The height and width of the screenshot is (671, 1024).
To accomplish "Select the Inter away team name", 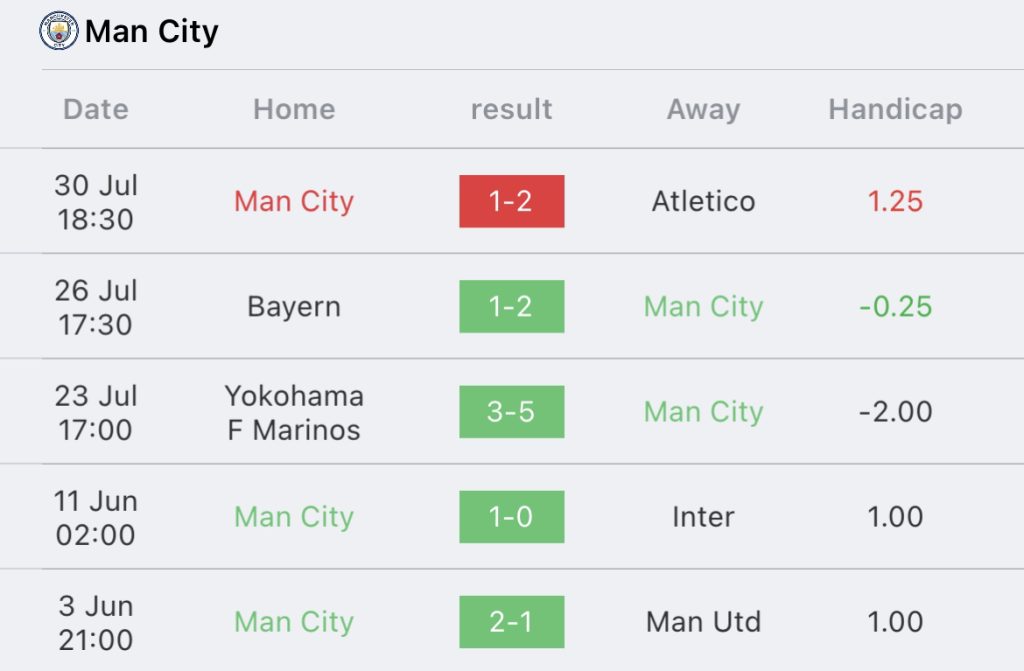I will pos(703,517).
